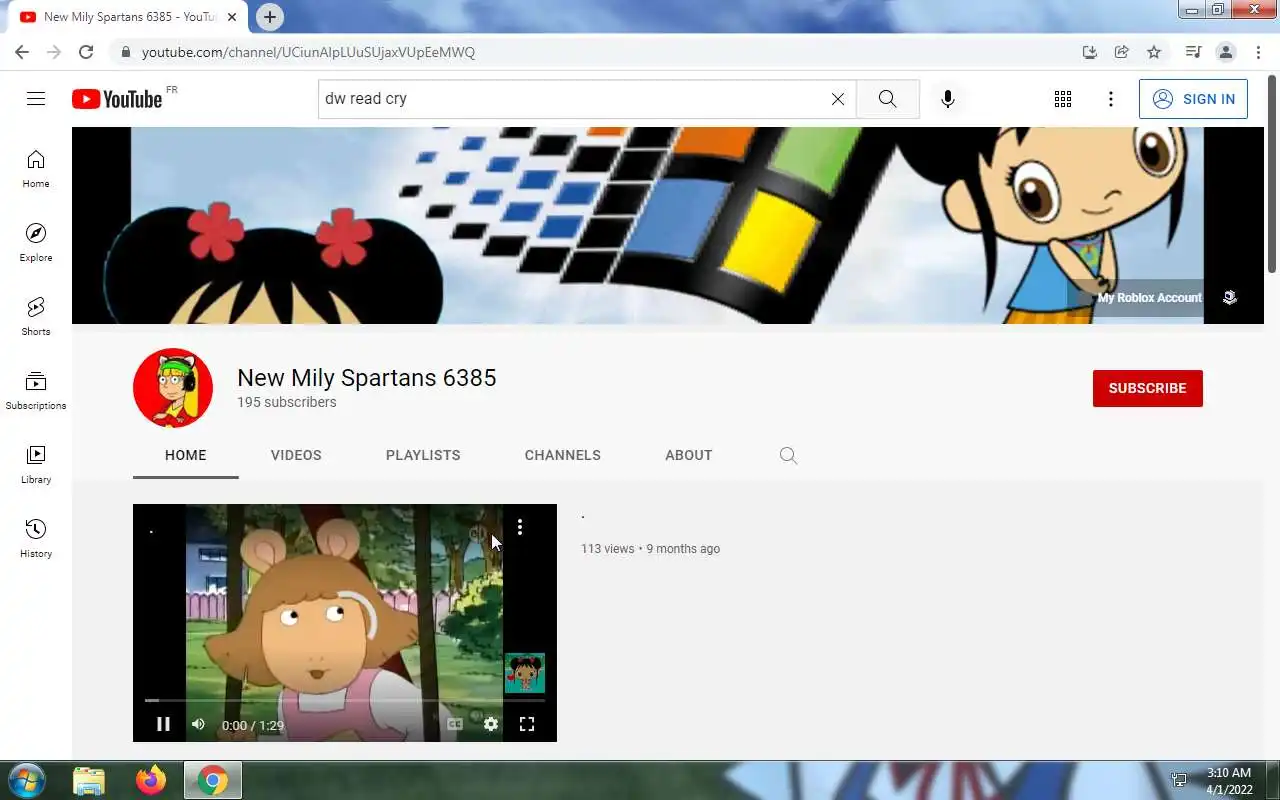Open History in the sidebar
This screenshot has width=1280, height=800.
[x=36, y=538]
